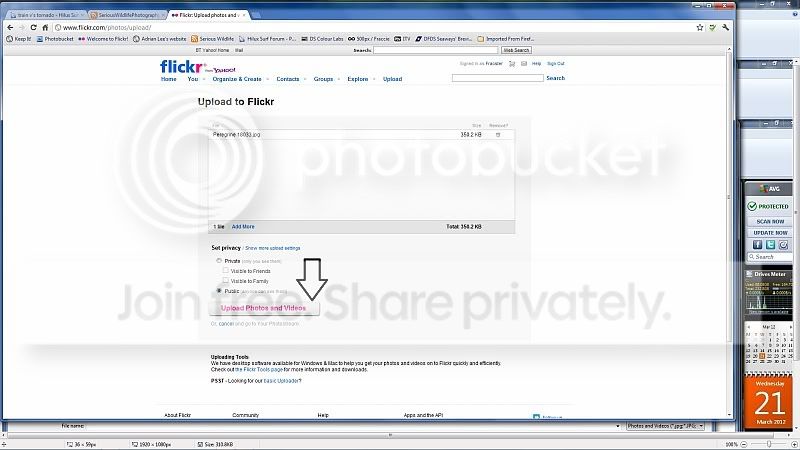Viewport: 800px width, 450px height.
Task: Open the Welcome to Flickr! bookmark
Action: click(103, 39)
